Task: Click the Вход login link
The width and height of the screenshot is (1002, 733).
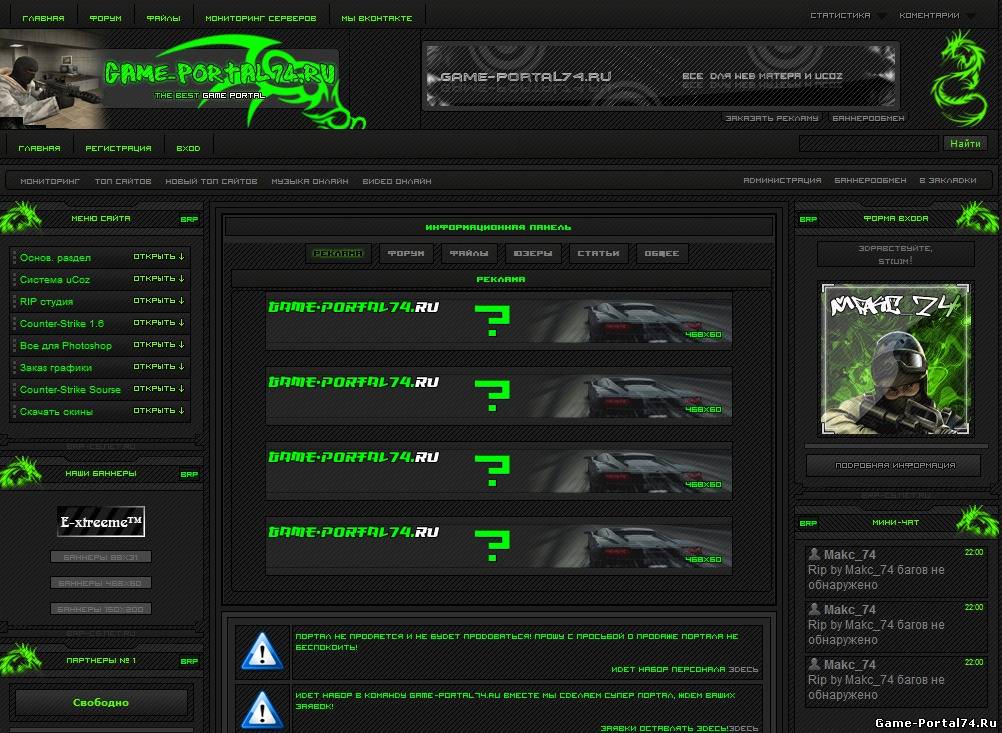Action: coord(189,148)
